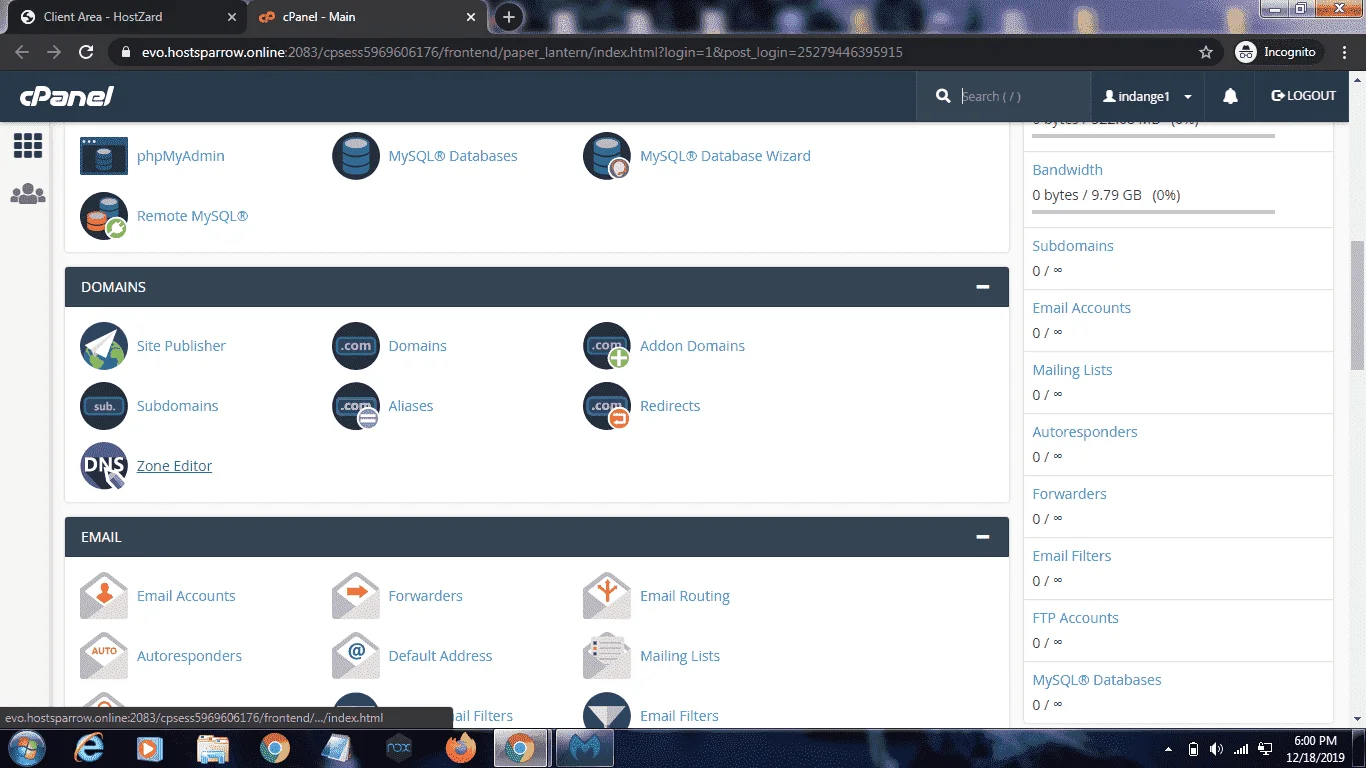Click the Incognito profile indicator

tap(1278, 52)
